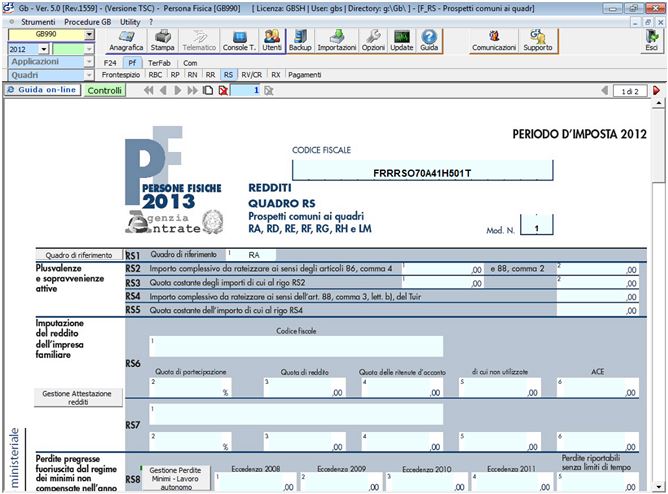The width and height of the screenshot is (668, 494).
Task: Click the module number input field
Action: pos(246,90)
